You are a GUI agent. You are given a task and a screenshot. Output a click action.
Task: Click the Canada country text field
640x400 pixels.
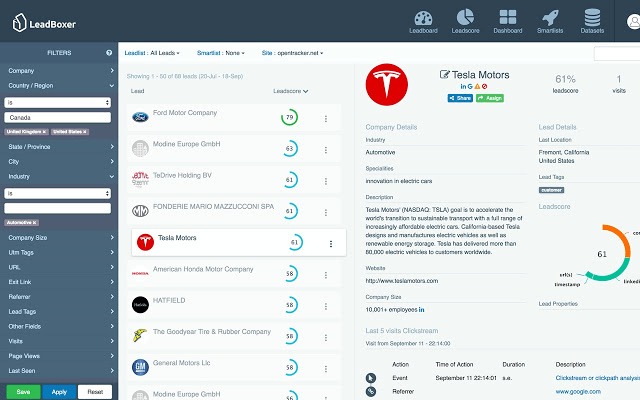pos(58,117)
